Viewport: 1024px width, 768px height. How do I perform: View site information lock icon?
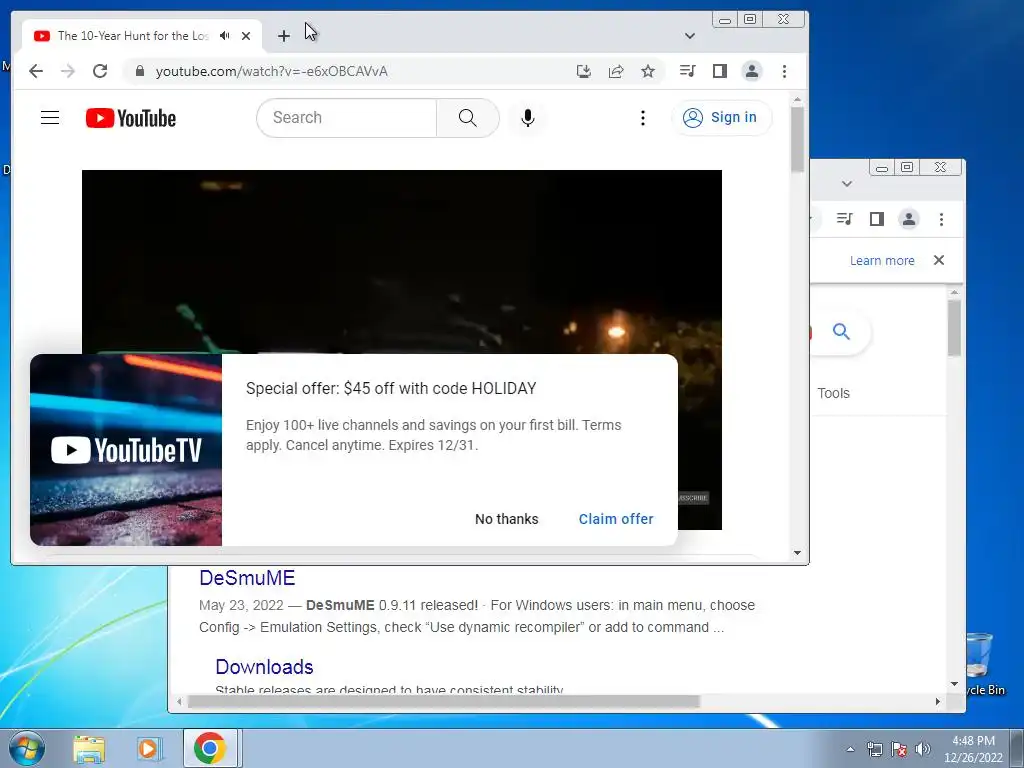point(139,71)
